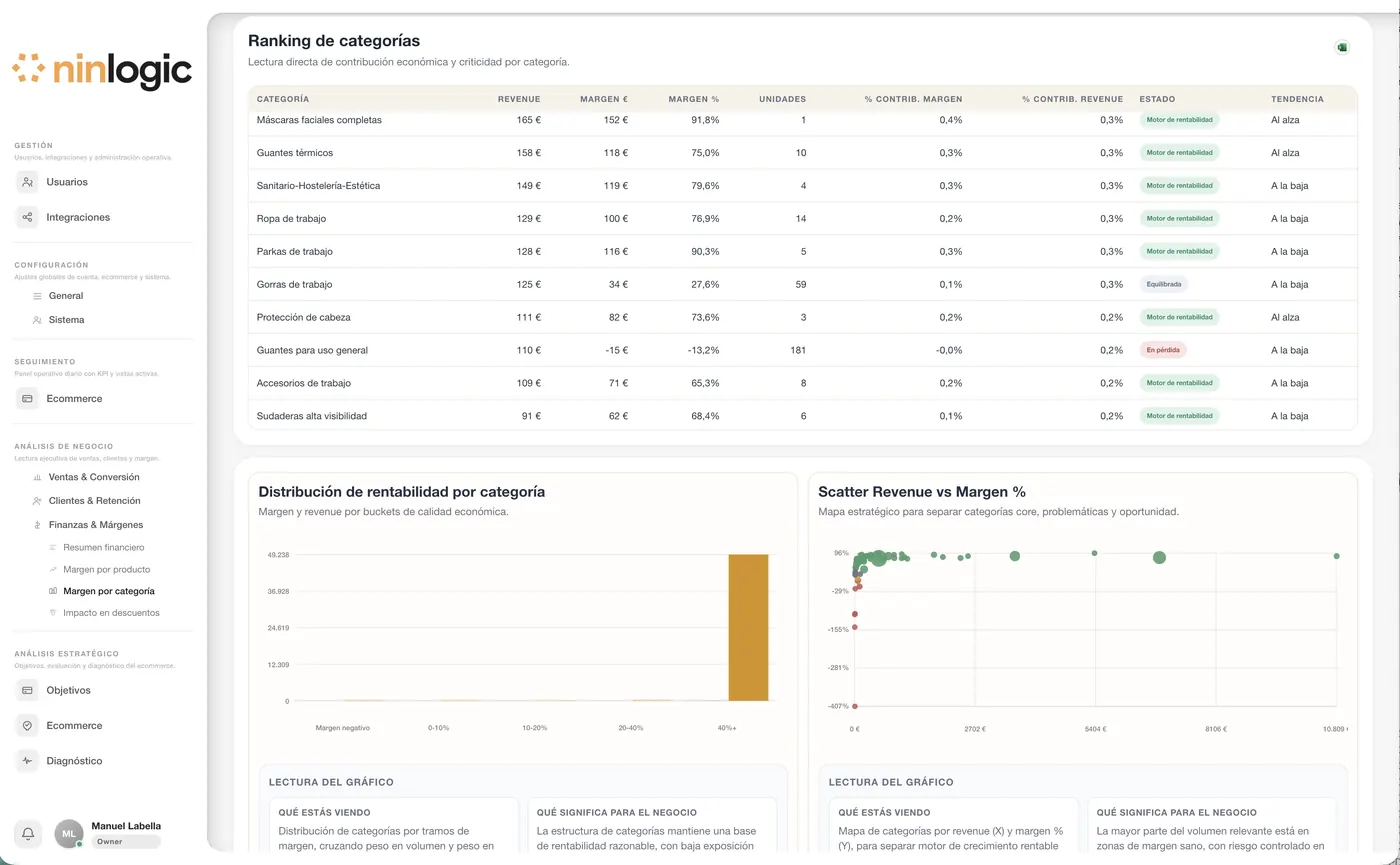Select Margen por categoría menu item
Viewport: 1400px width, 865px height.
tap(109, 591)
